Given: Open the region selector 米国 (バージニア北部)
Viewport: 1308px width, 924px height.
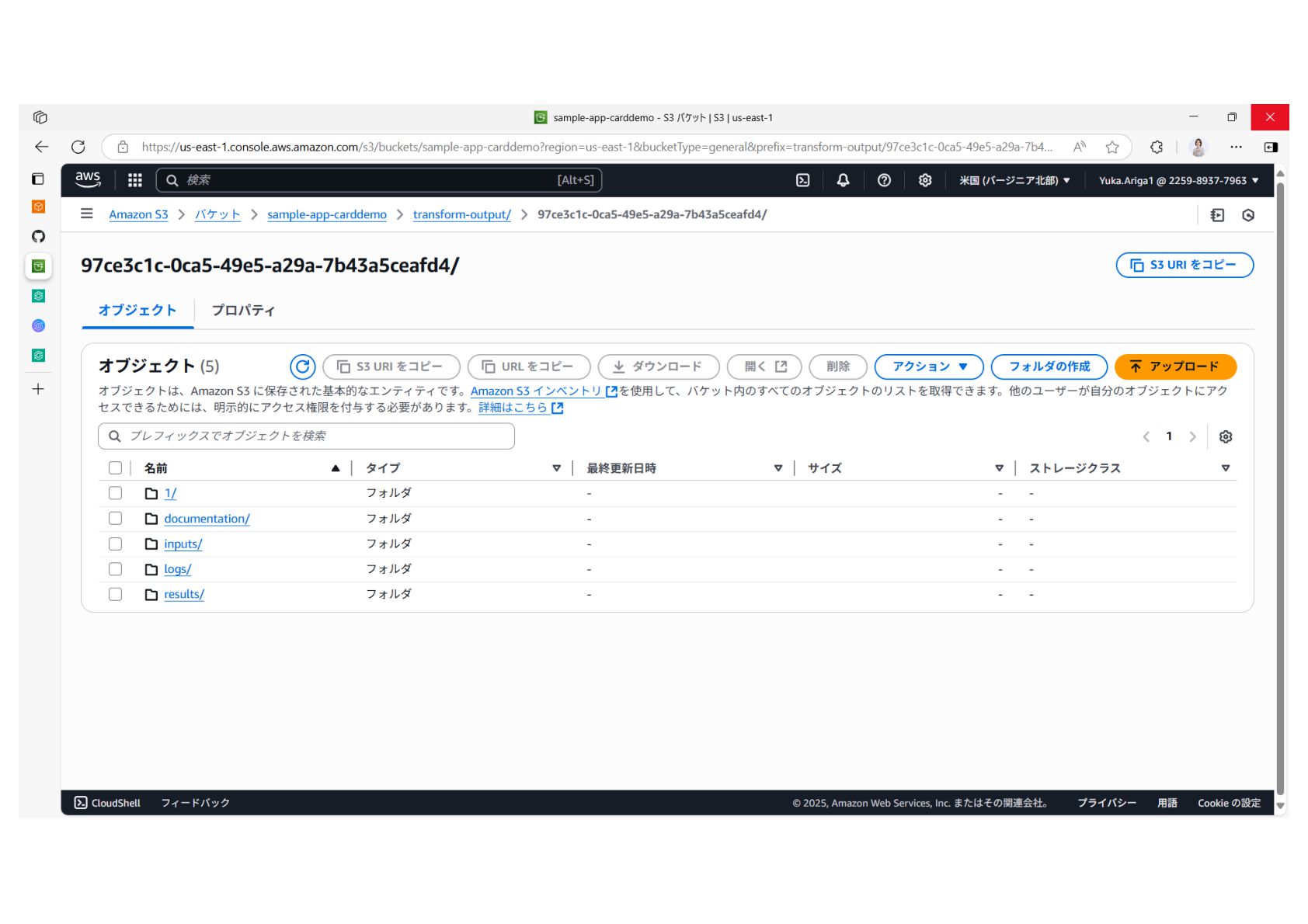Looking at the screenshot, I should 1014,180.
